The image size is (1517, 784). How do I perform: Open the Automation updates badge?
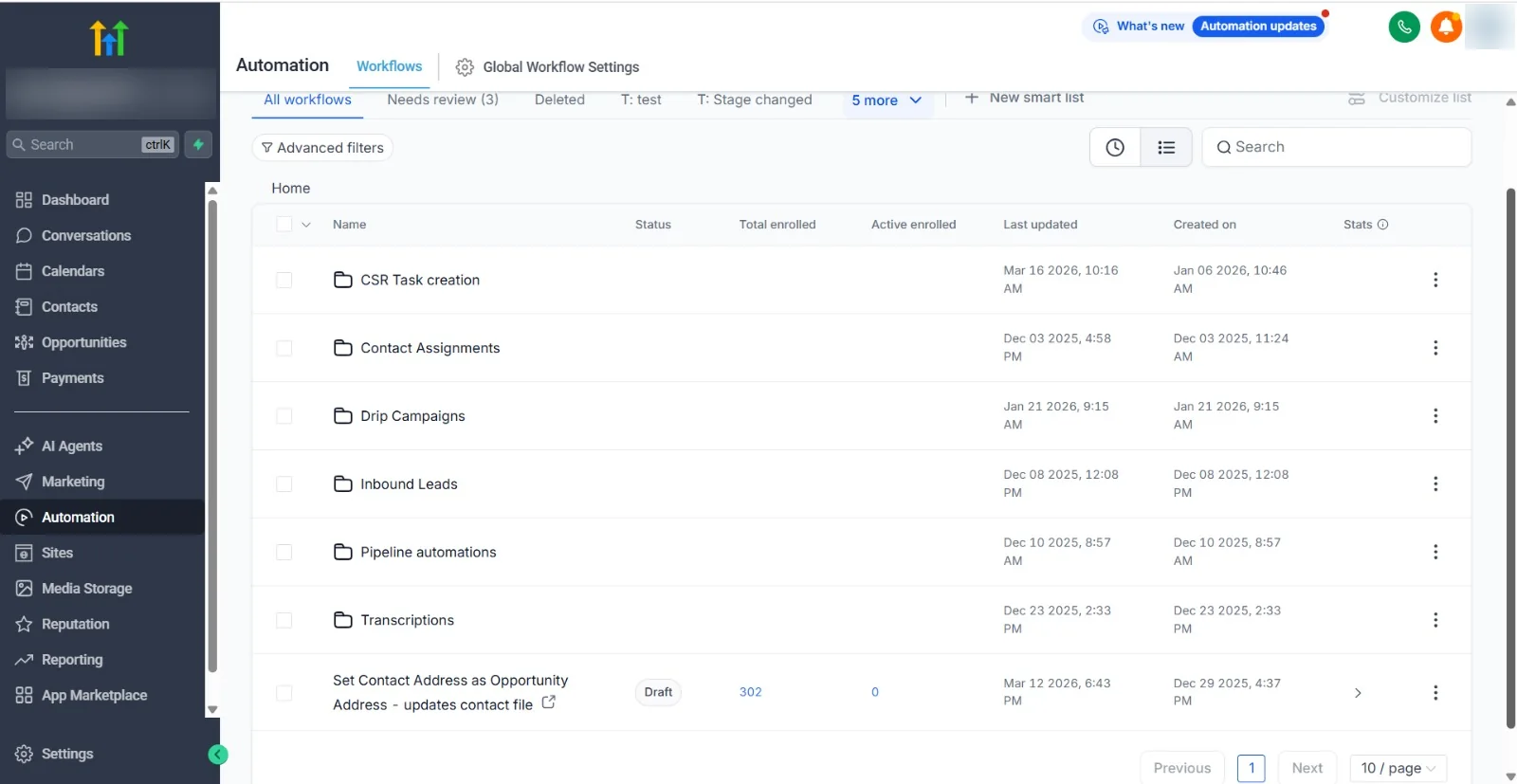coord(1258,27)
